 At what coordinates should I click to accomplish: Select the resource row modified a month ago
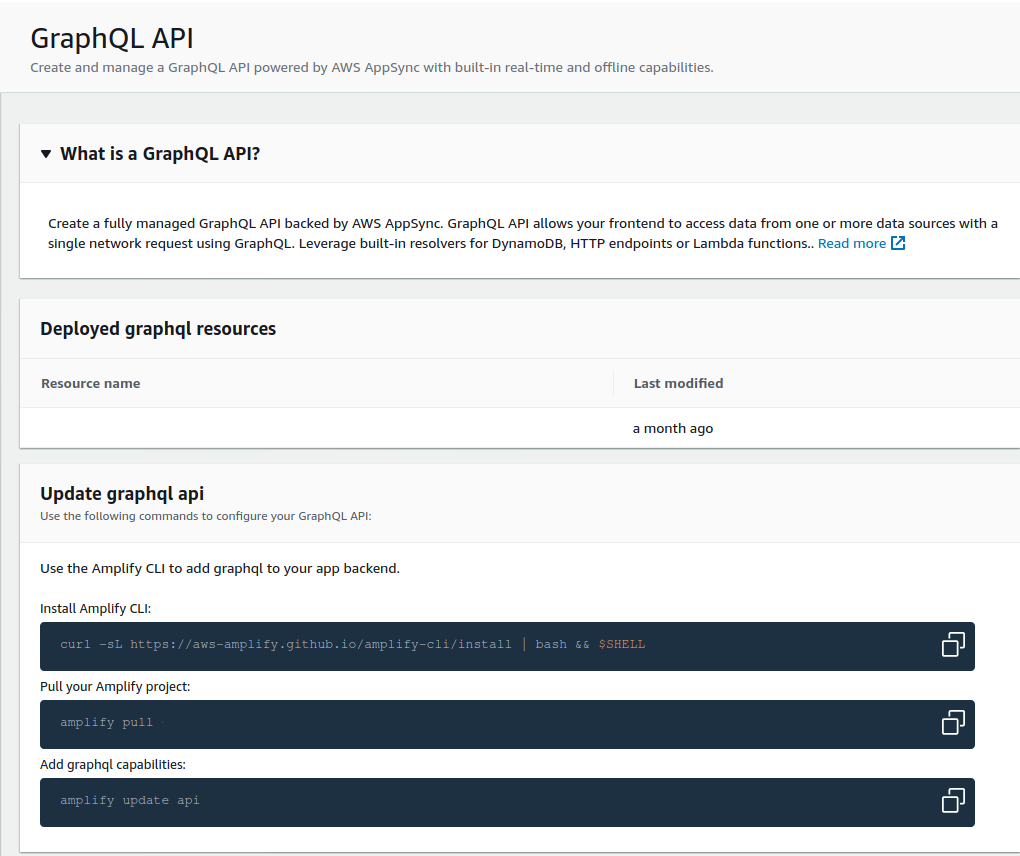pyautogui.click(x=672, y=428)
